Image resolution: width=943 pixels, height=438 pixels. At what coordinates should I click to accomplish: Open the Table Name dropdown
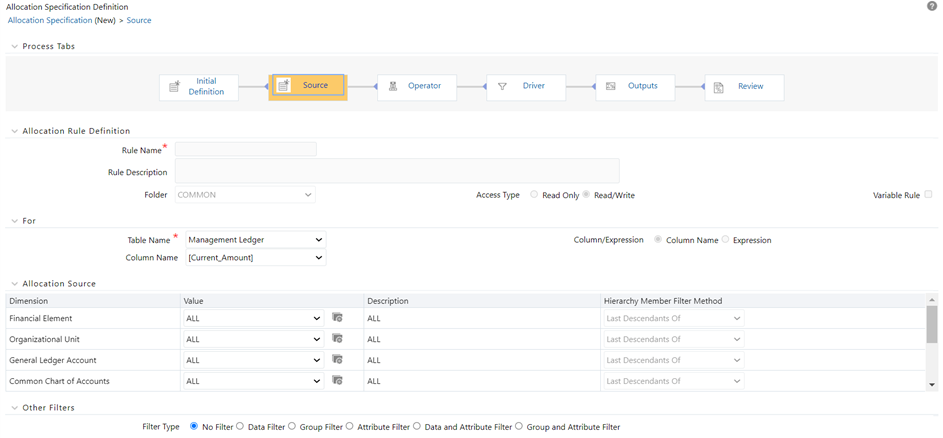click(256, 239)
